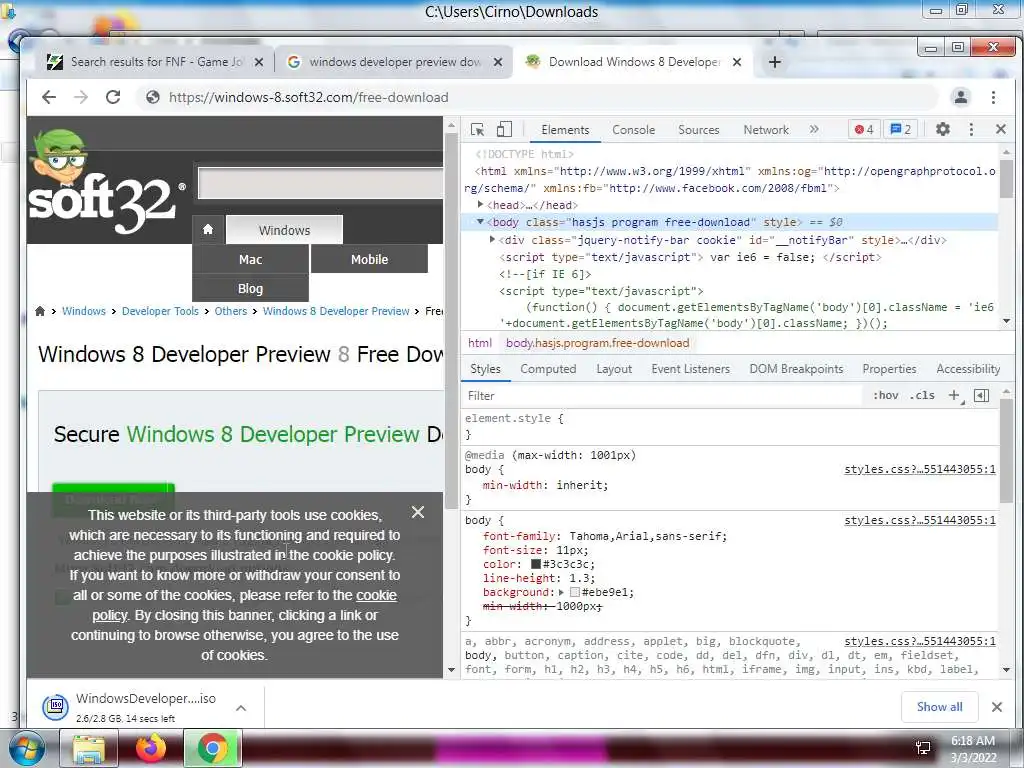Screen dimensions: 1024x768
Task: Select the Mobile nav item
Action: [369, 259]
